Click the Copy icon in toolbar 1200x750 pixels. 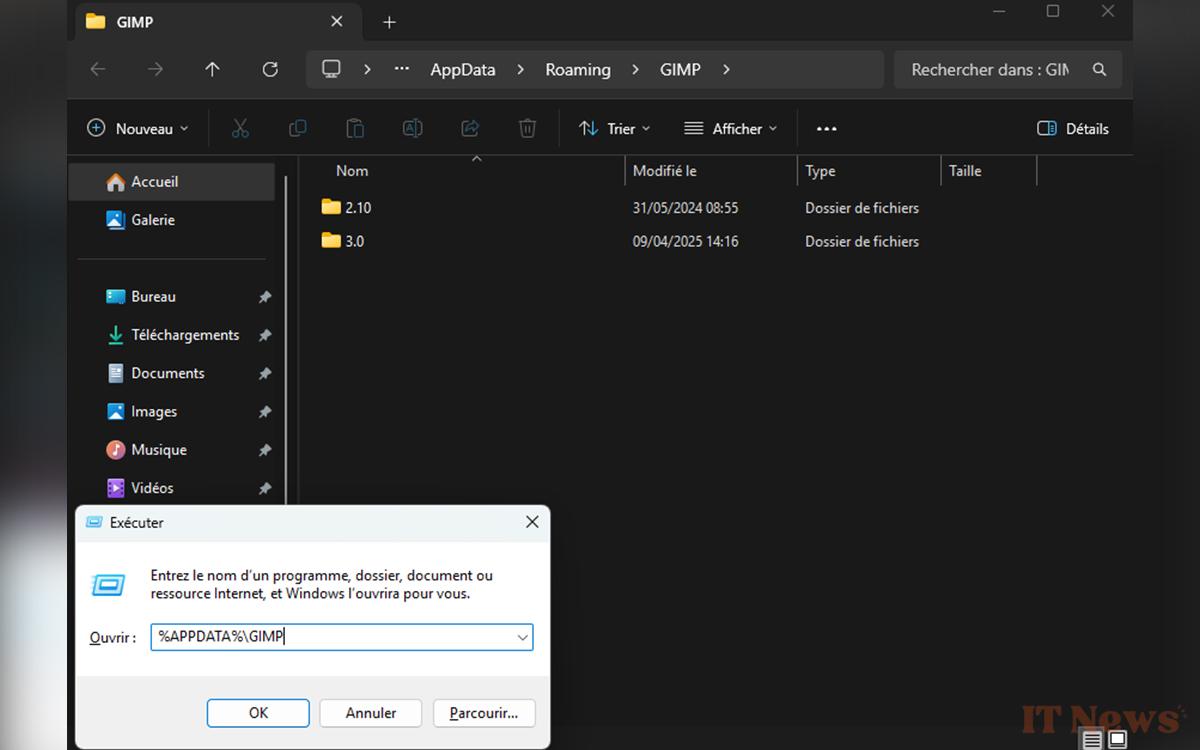point(297,128)
